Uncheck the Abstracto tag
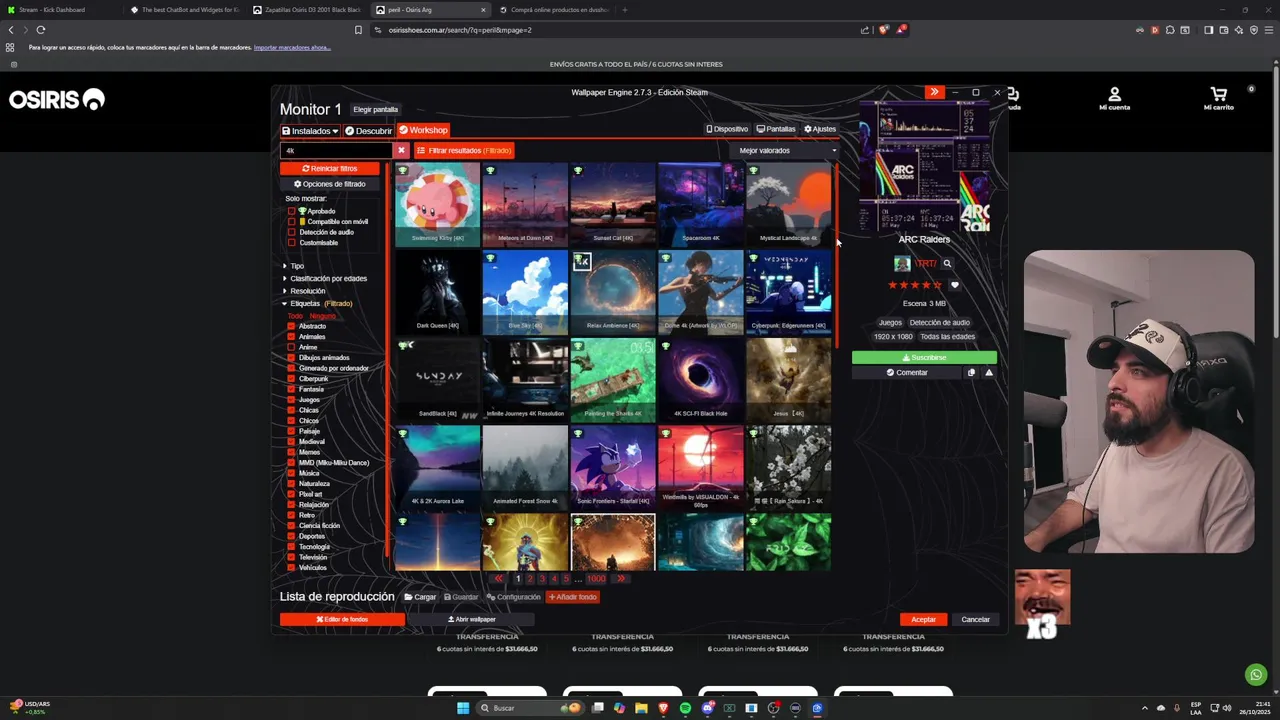This screenshot has height=720, width=1280. (x=292, y=326)
